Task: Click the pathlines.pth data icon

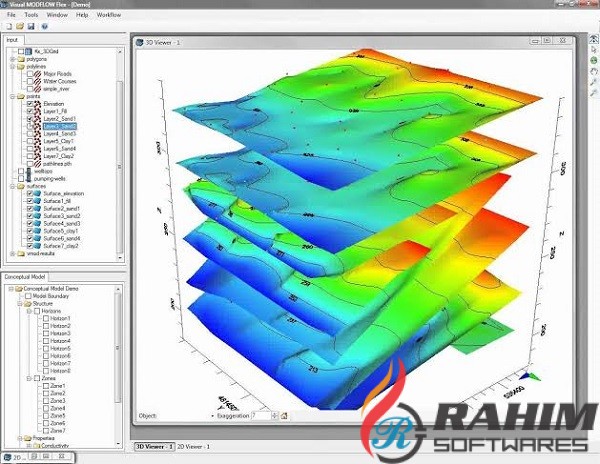Action: click(x=38, y=164)
